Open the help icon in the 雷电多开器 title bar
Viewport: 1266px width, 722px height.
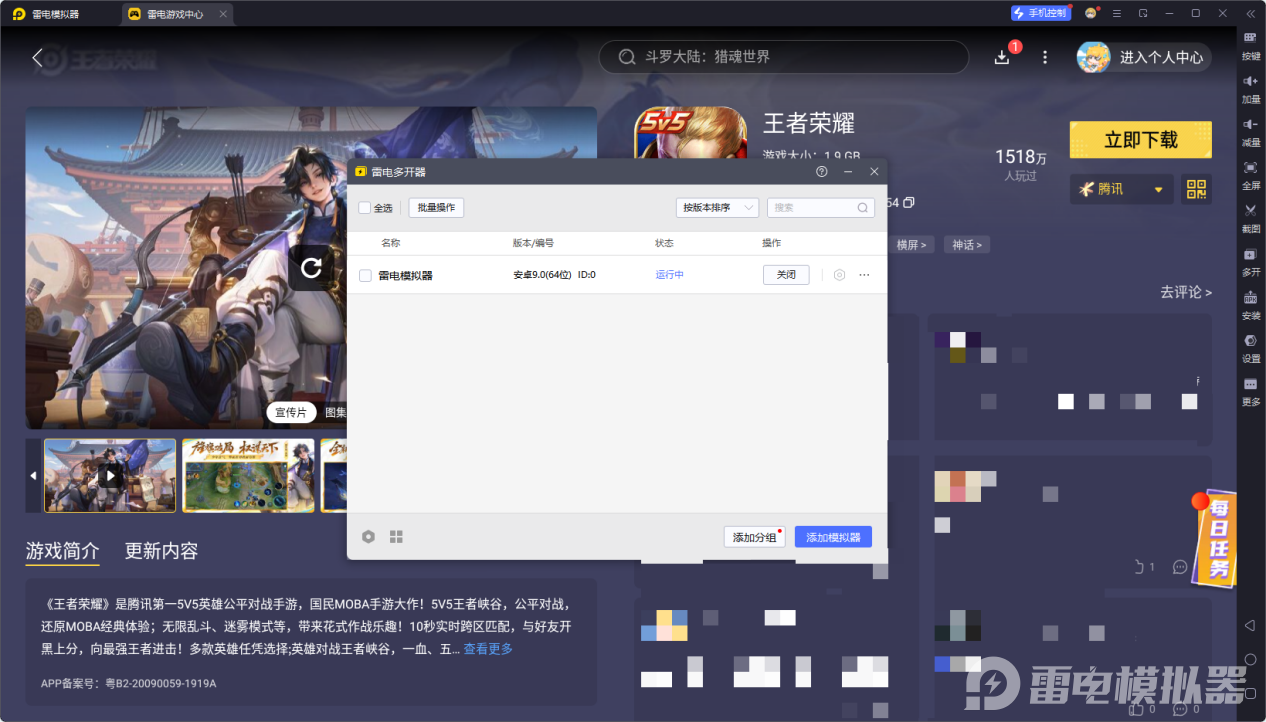point(822,171)
